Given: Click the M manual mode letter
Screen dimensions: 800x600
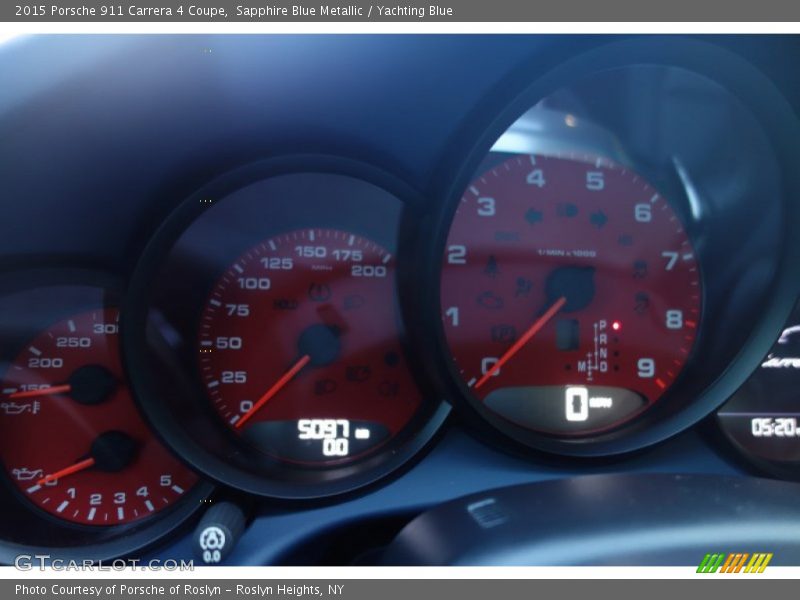Looking at the screenshot, I should pos(582,366).
